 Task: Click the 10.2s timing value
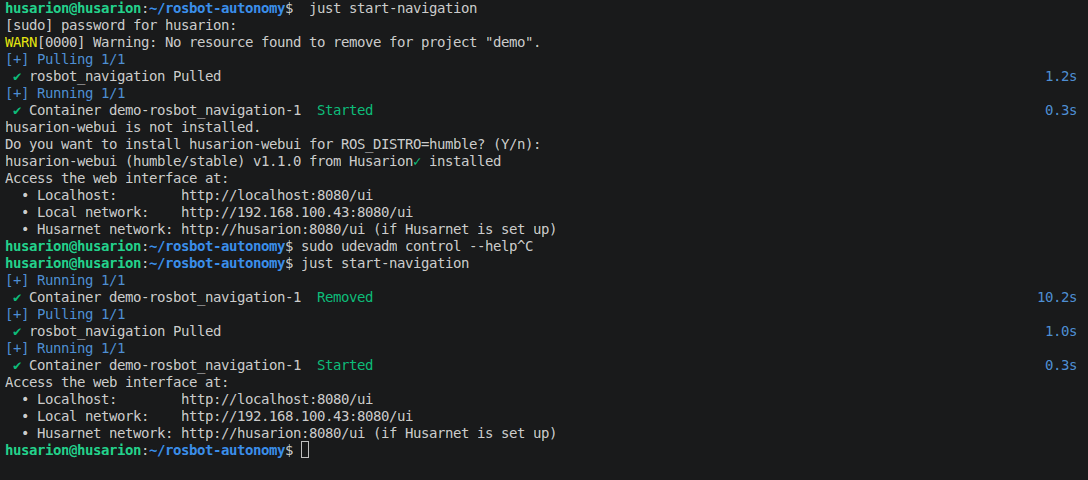[x=1057, y=297]
